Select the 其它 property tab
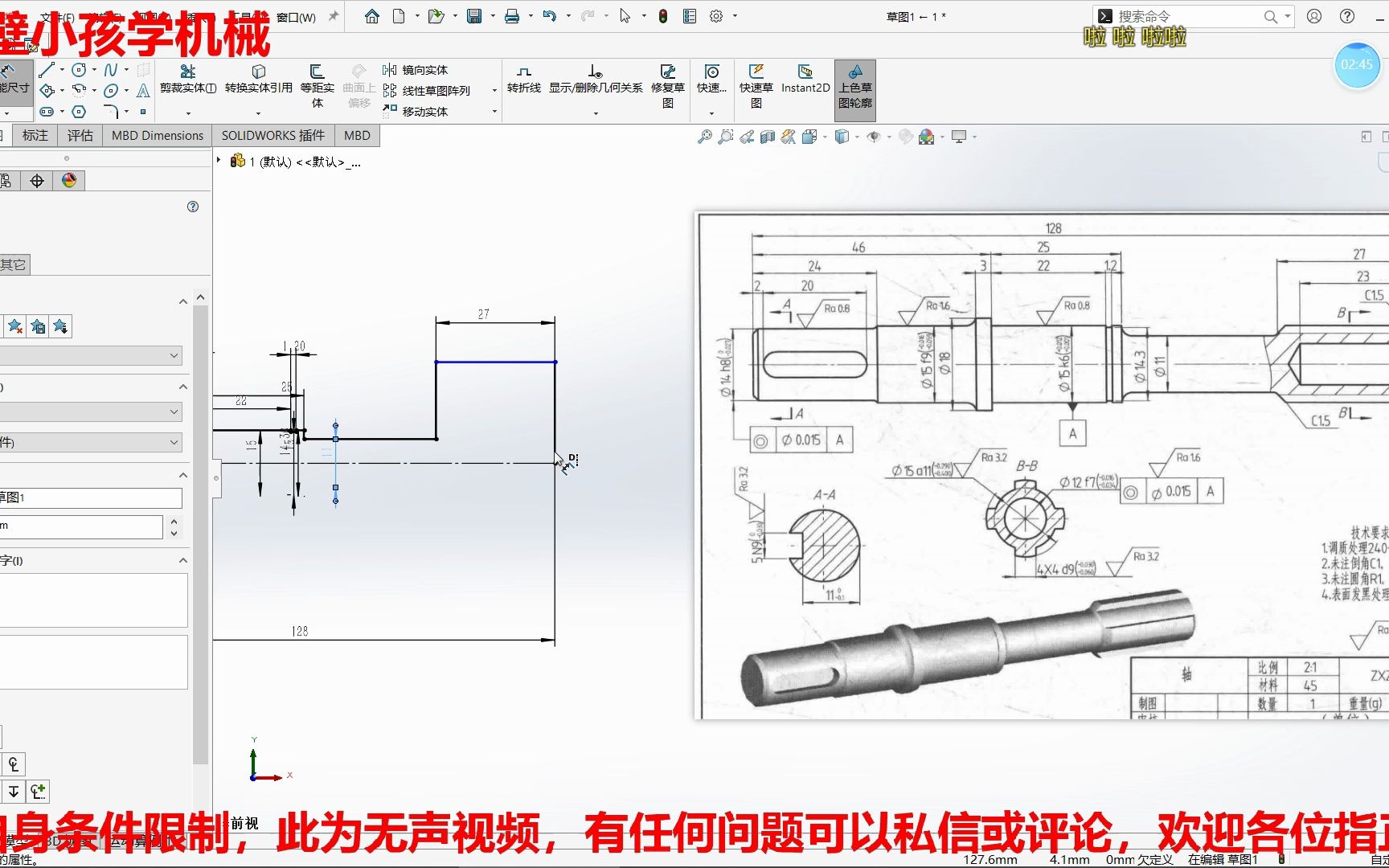 (x=13, y=264)
